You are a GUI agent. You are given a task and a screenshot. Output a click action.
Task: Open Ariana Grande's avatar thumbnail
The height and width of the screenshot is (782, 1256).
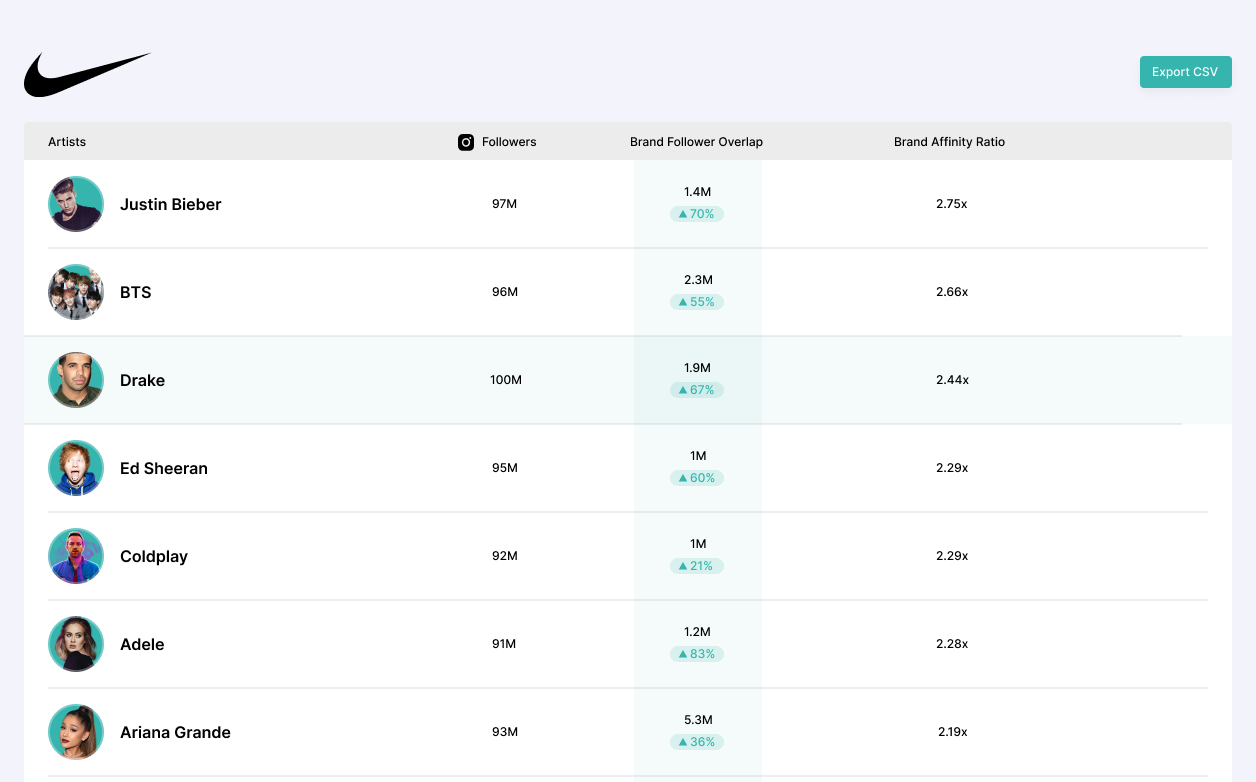76,732
